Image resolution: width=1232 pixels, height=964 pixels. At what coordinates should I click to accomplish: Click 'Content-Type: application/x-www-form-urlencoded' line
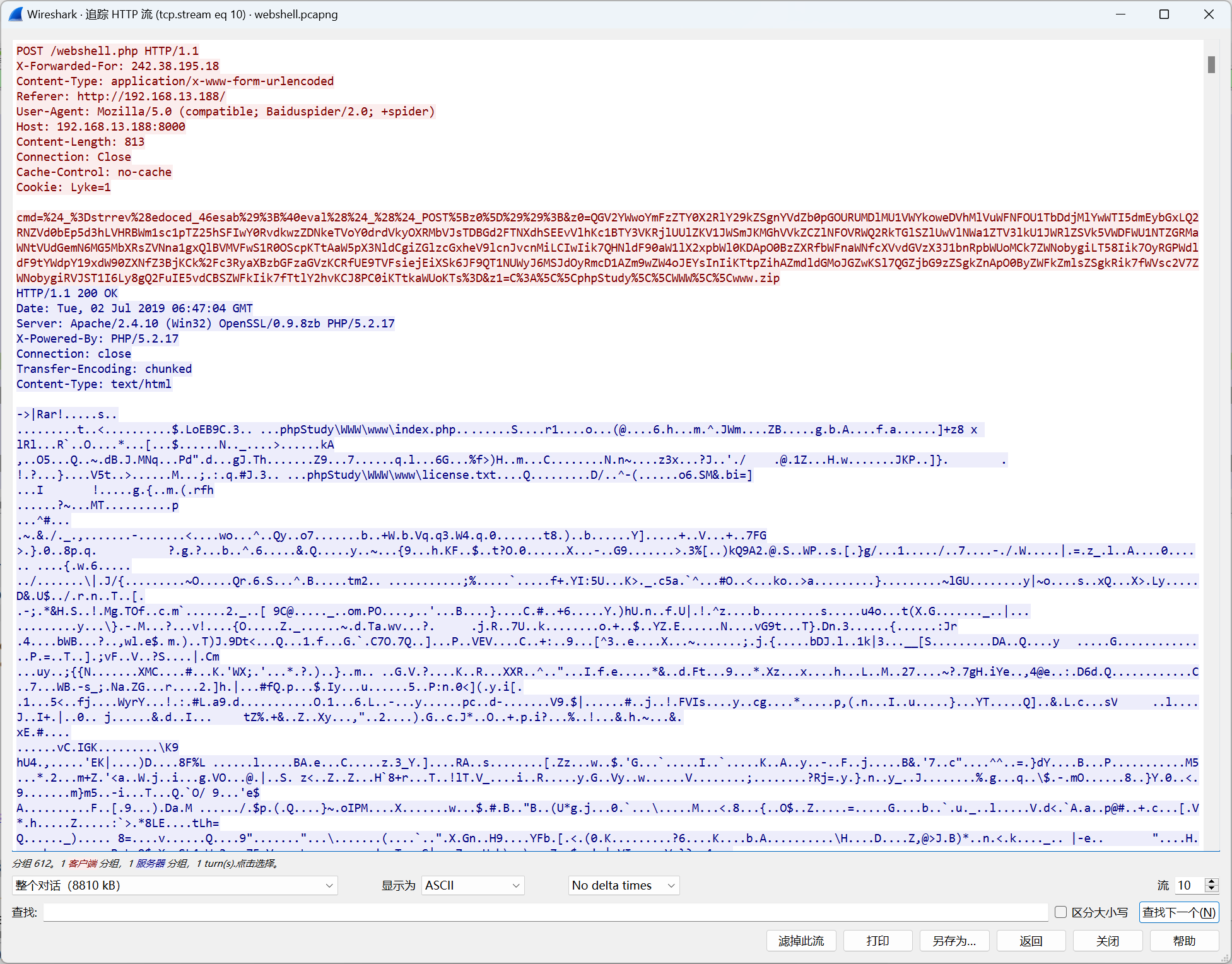click(x=175, y=81)
